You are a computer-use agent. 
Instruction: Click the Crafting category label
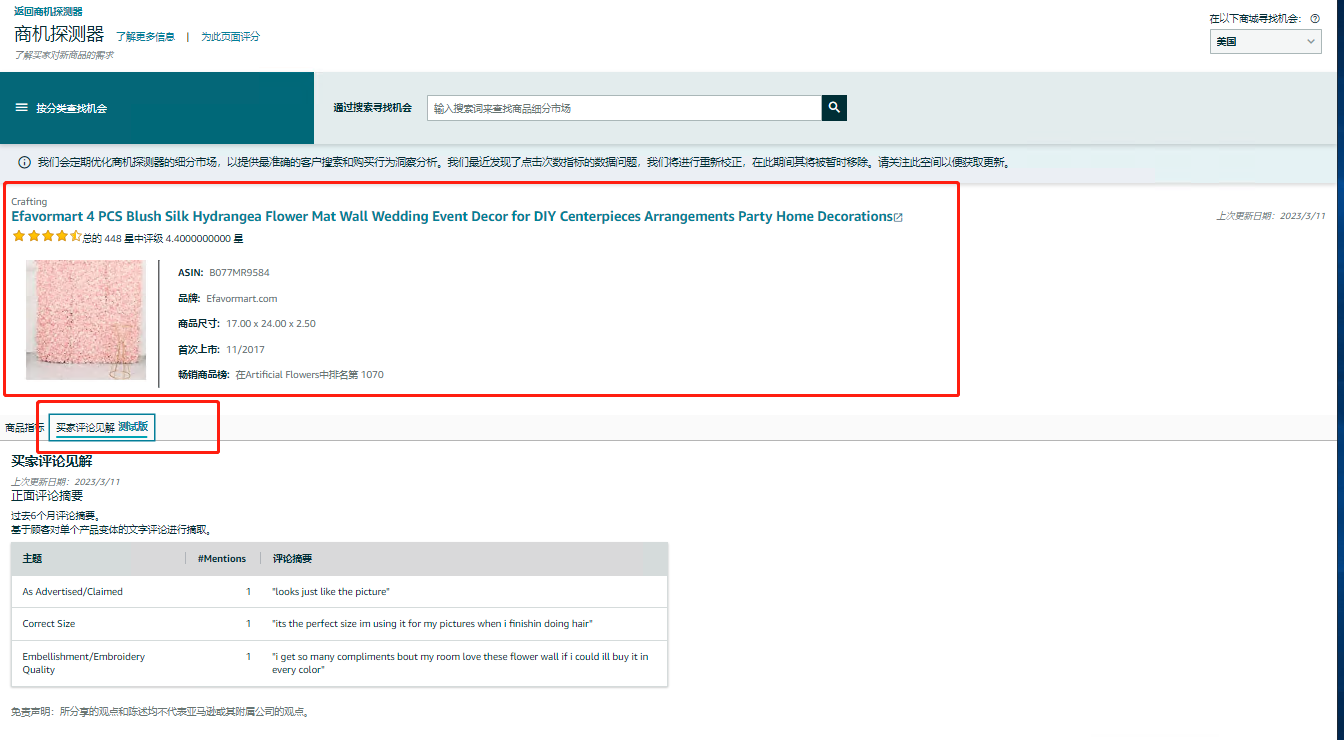(29, 202)
